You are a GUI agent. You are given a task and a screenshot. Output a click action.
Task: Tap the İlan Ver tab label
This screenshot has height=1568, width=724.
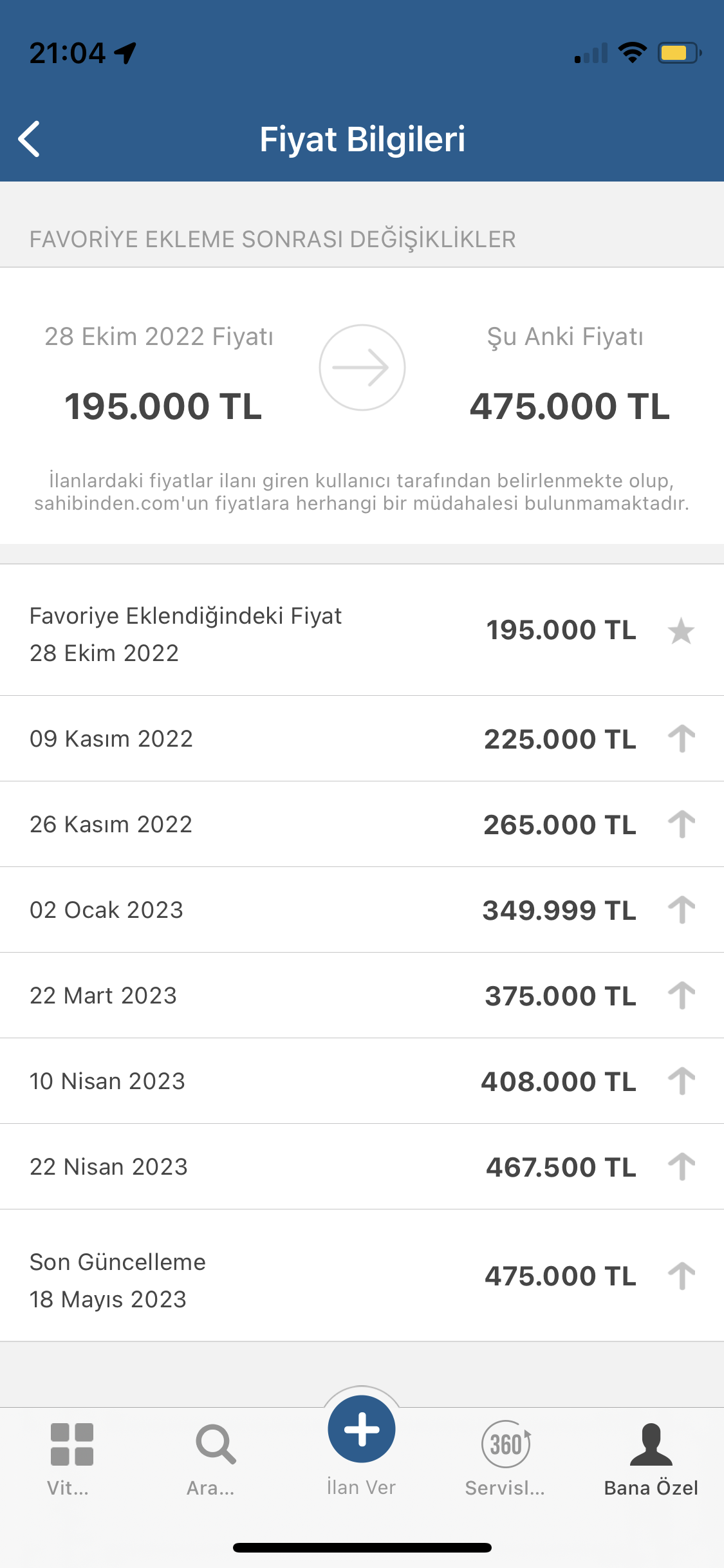pos(361,1488)
